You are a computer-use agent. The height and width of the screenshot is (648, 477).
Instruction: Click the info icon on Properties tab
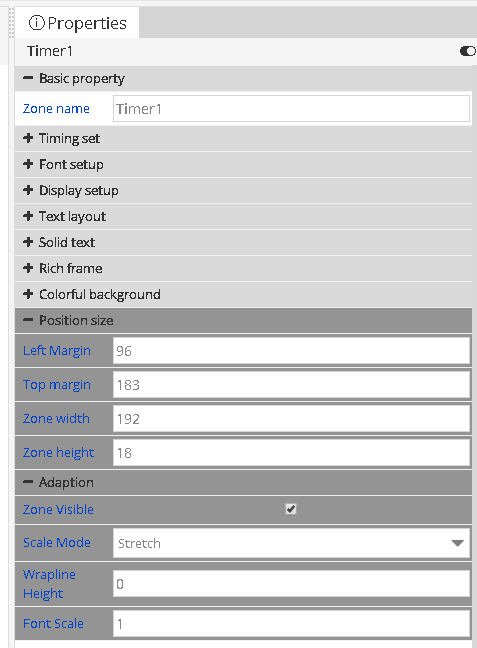point(36,23)
